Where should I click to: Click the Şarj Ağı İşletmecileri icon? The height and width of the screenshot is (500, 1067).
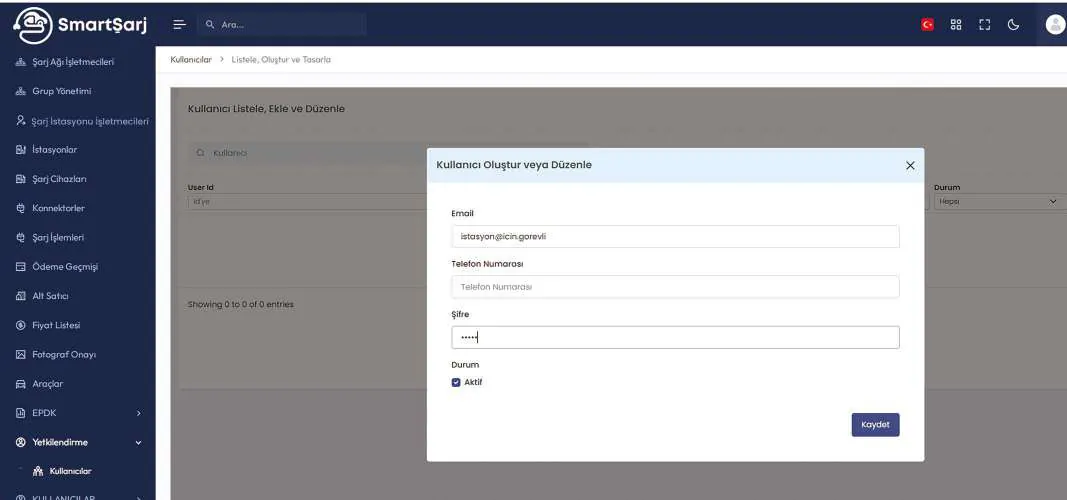click(20, 62)
